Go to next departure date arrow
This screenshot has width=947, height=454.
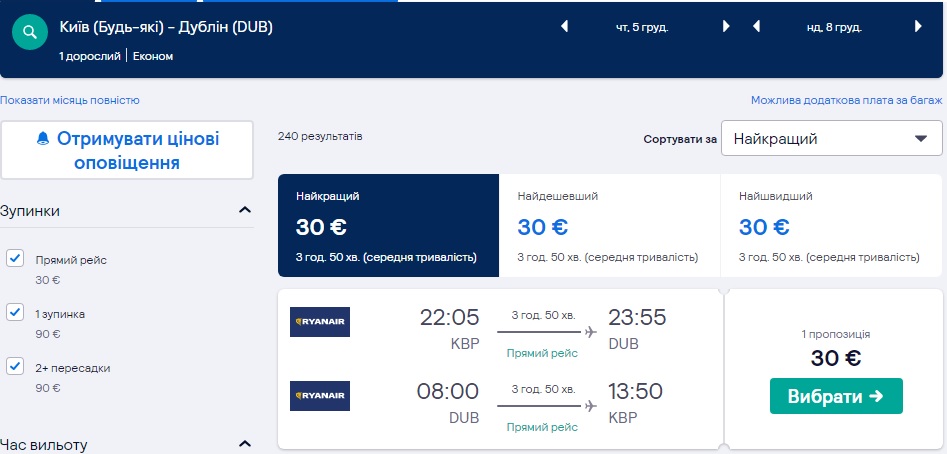pos(726,27)
